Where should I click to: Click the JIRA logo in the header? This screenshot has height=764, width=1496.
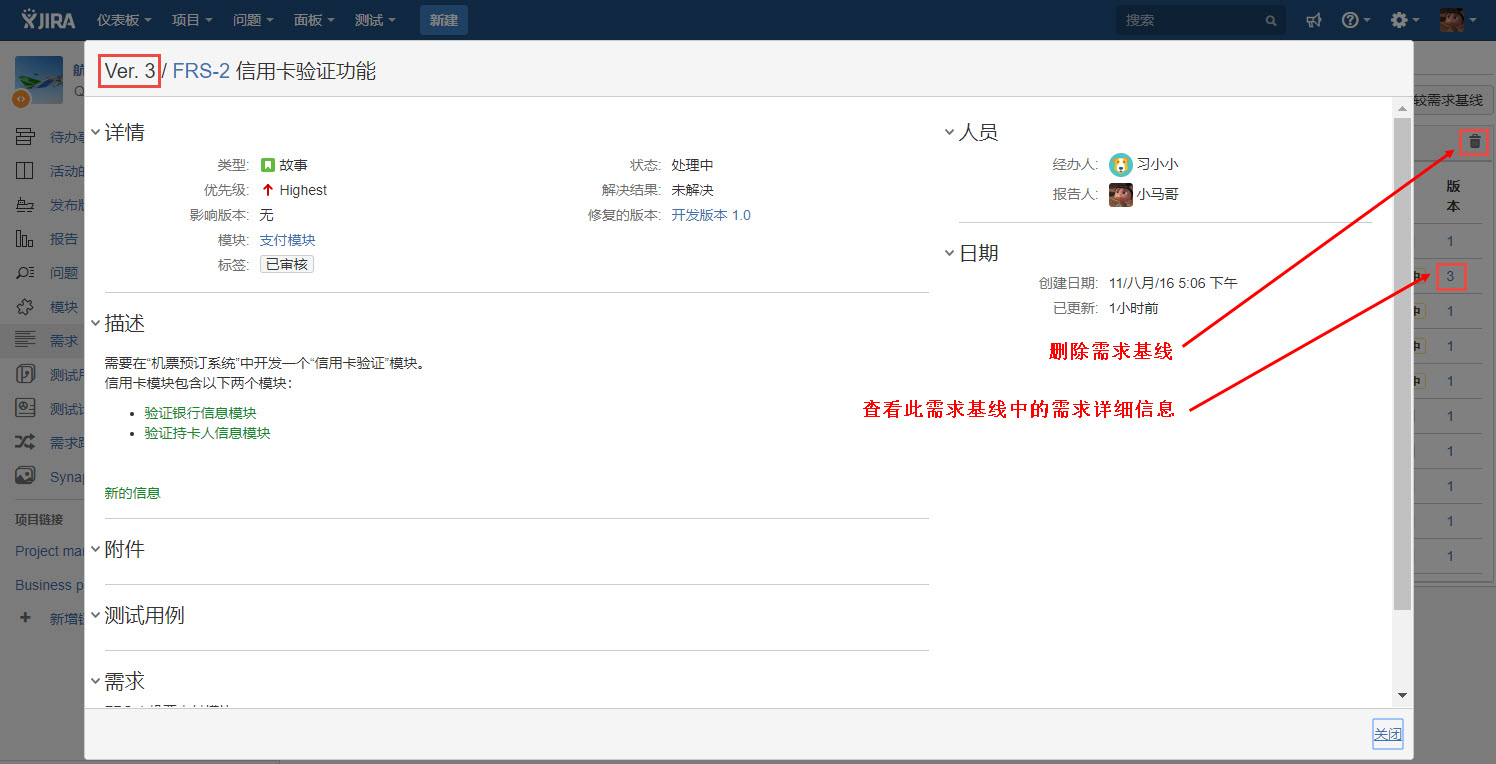click(49, 19)
